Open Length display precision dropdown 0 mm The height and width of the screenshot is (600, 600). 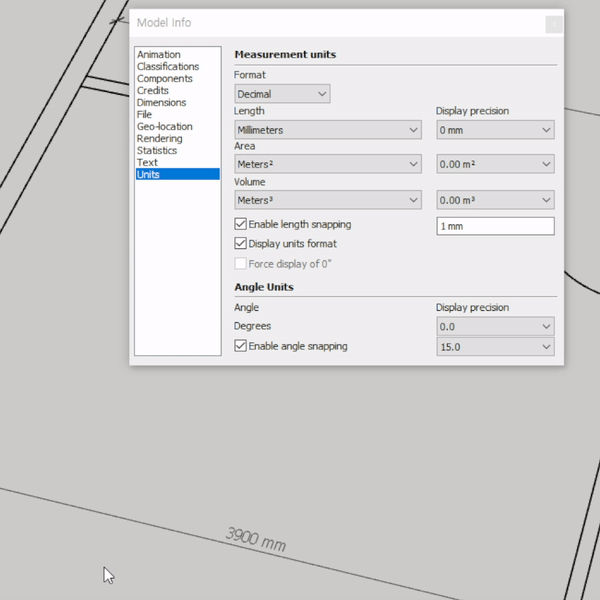coord(495,130)
